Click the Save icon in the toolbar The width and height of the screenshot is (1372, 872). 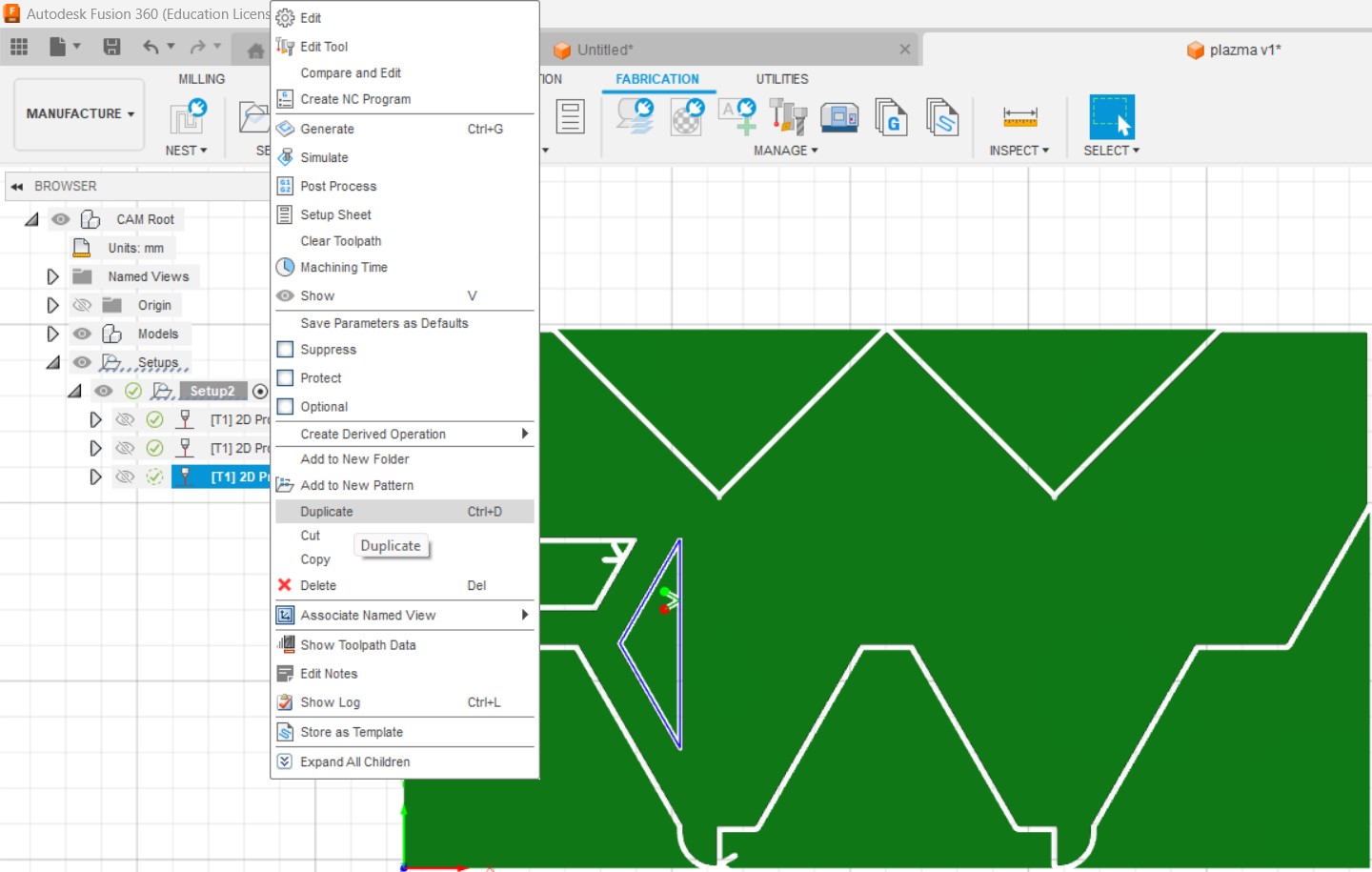point(111,46)
